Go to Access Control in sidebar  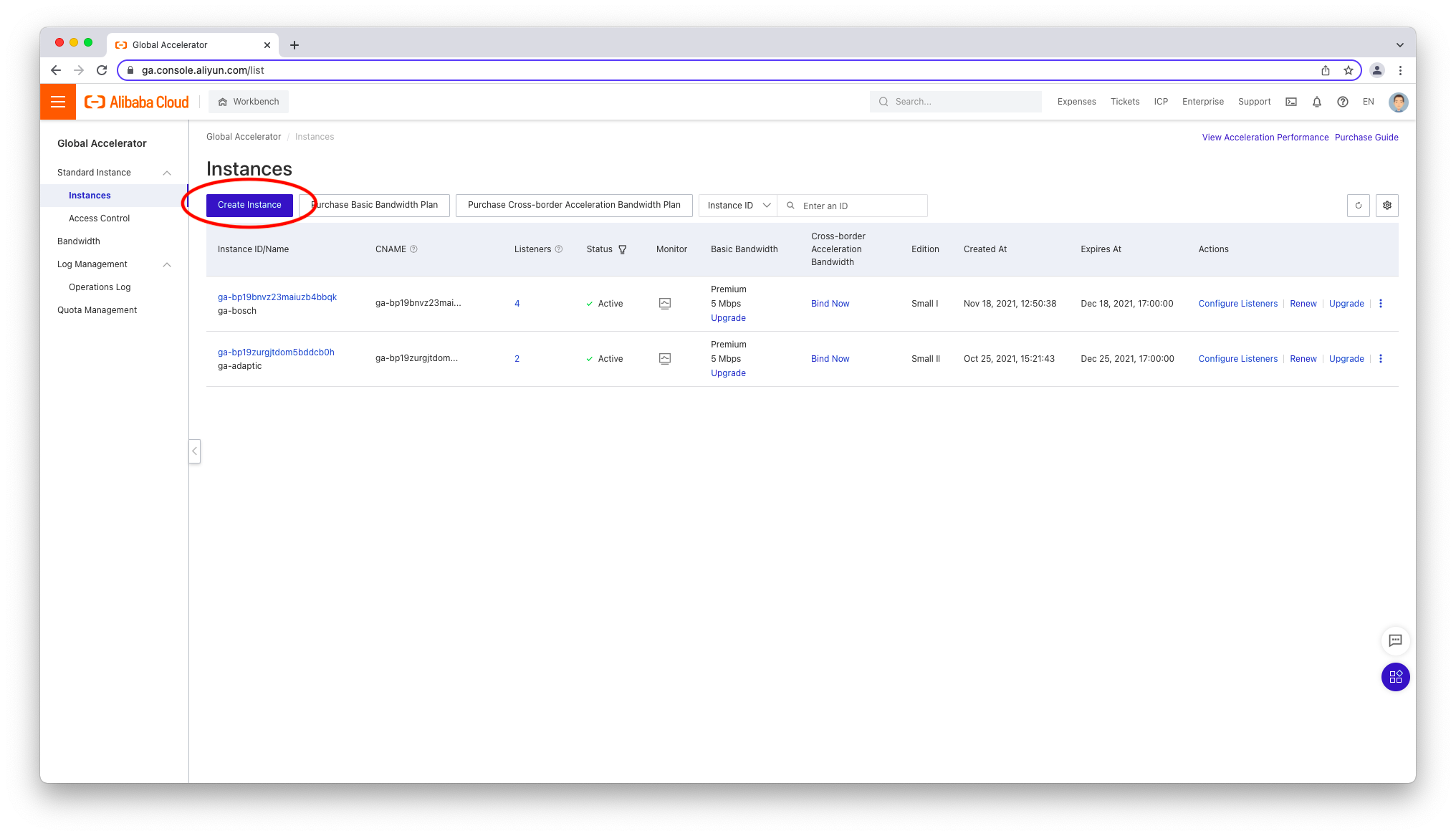click(99, 218)
